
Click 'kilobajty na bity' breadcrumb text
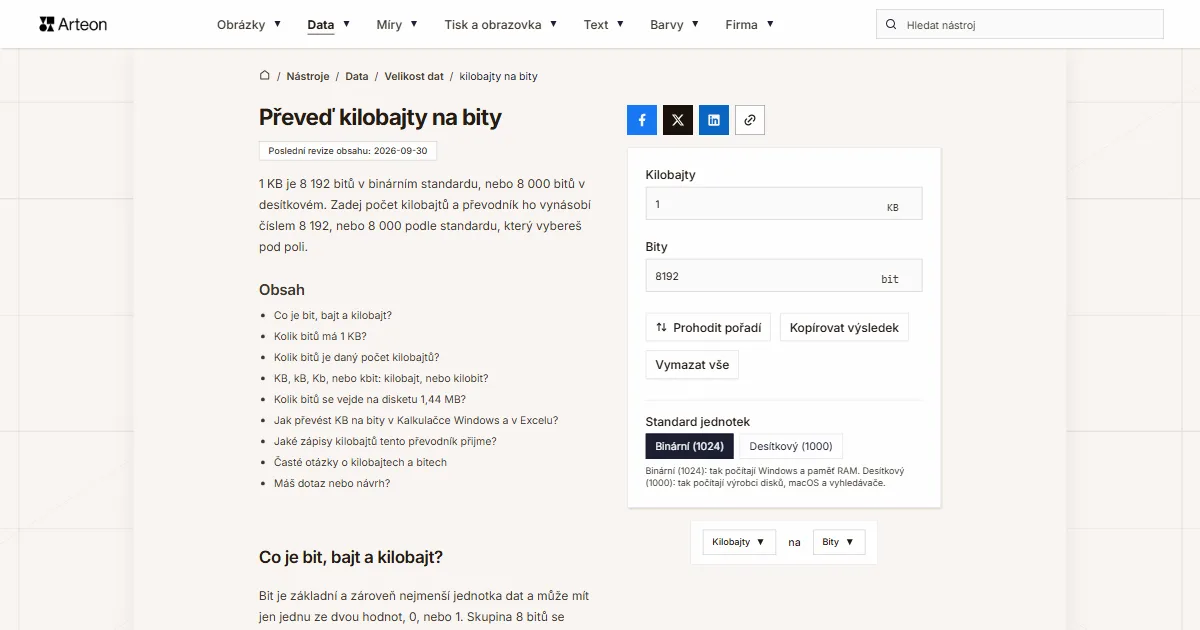498,76
